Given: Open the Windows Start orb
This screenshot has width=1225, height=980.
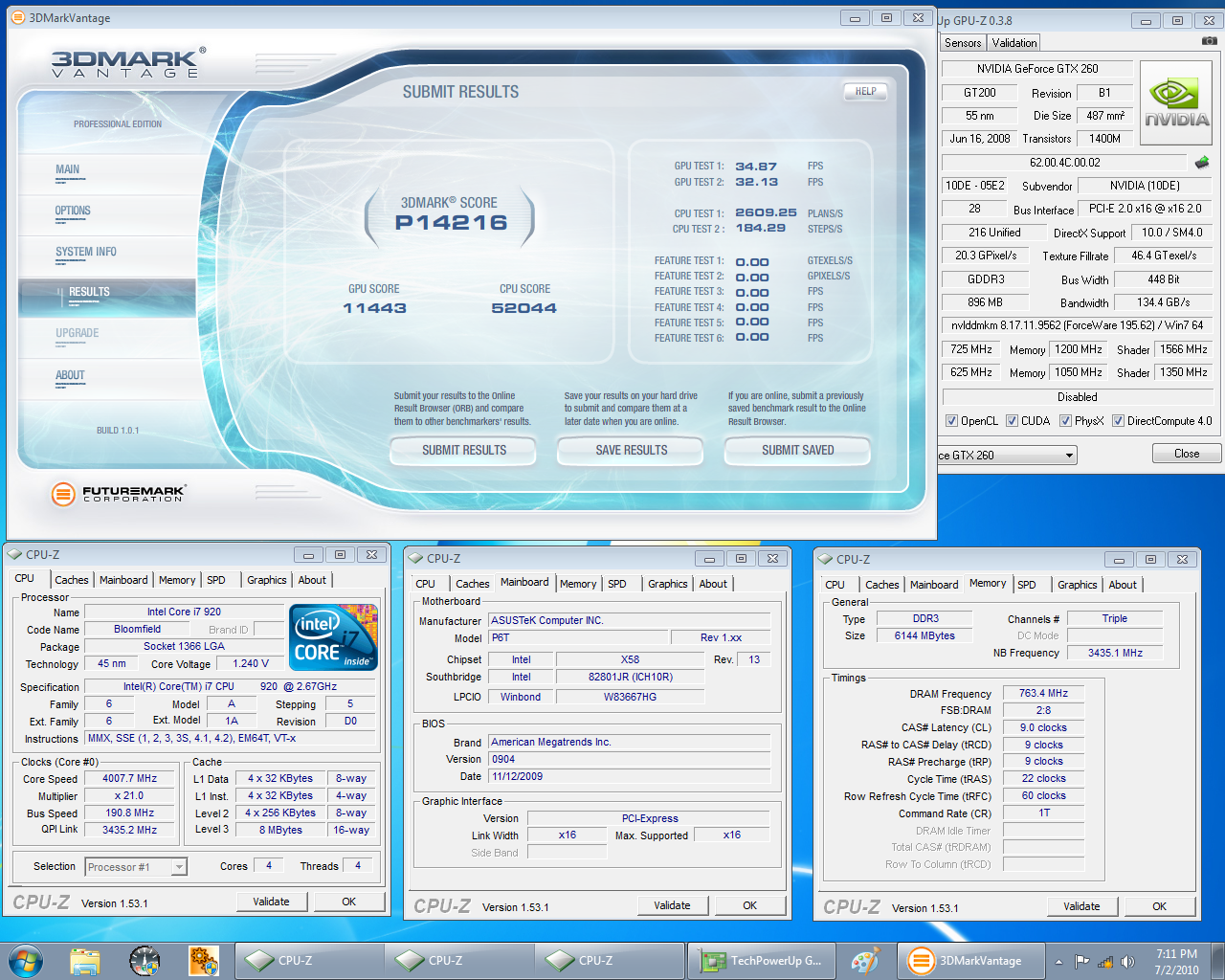Looking at the screenshot, I should [x=26, y=961].
